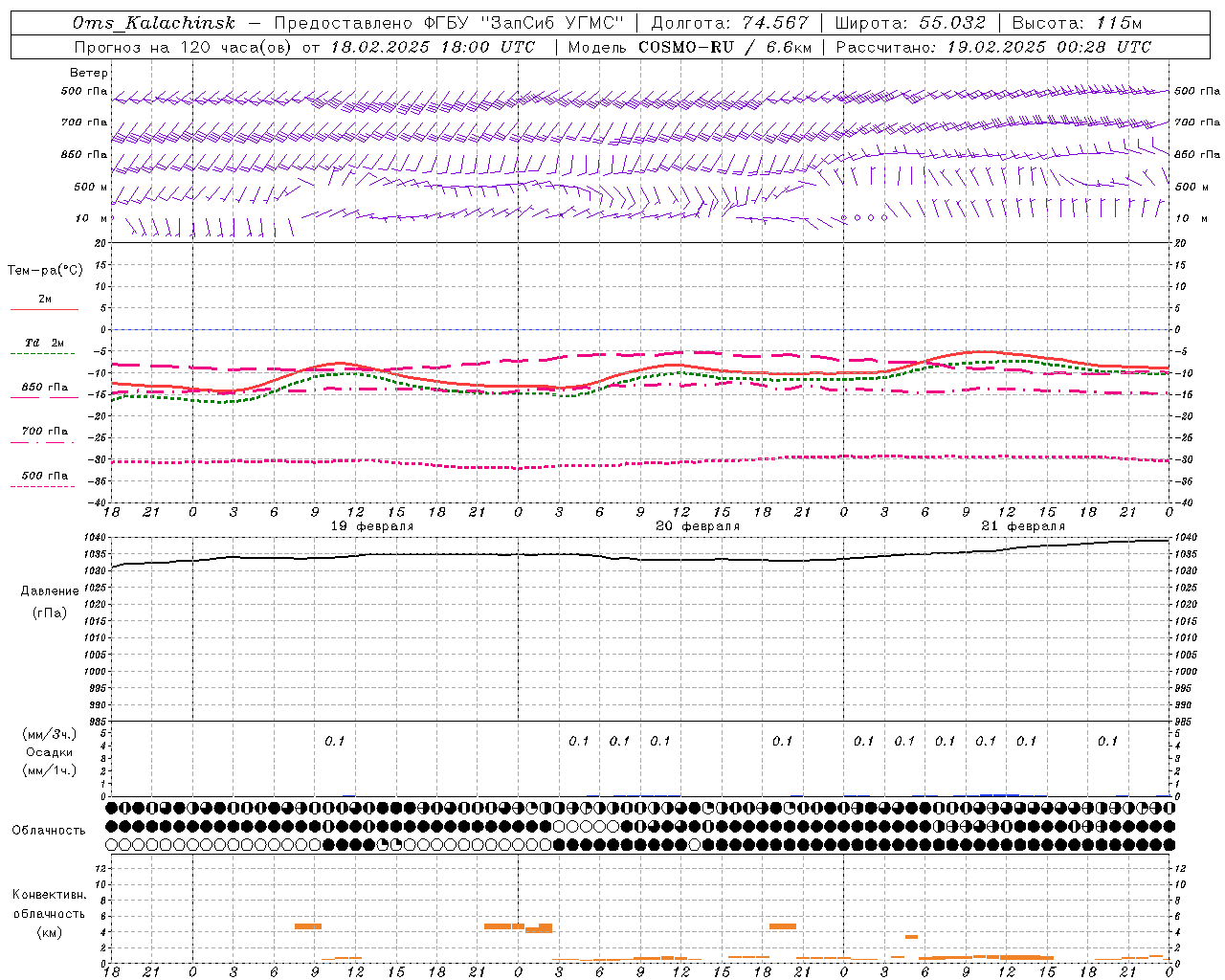Click the provider text ФГБУ "ЗапСиб УГМС"
The image size is (1225, 980).
(523, 23)
